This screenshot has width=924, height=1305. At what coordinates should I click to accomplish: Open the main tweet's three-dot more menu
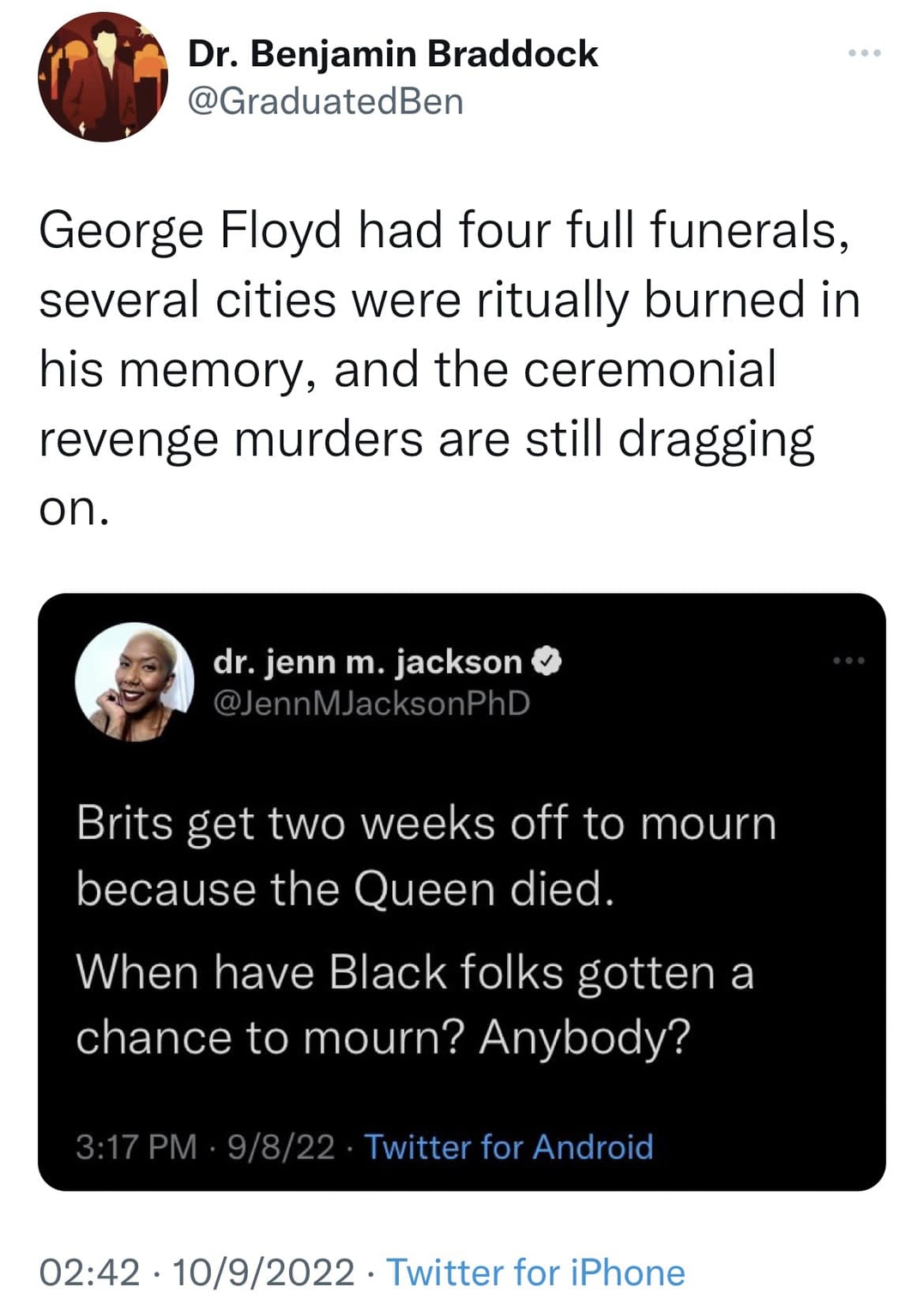point(864,54)
